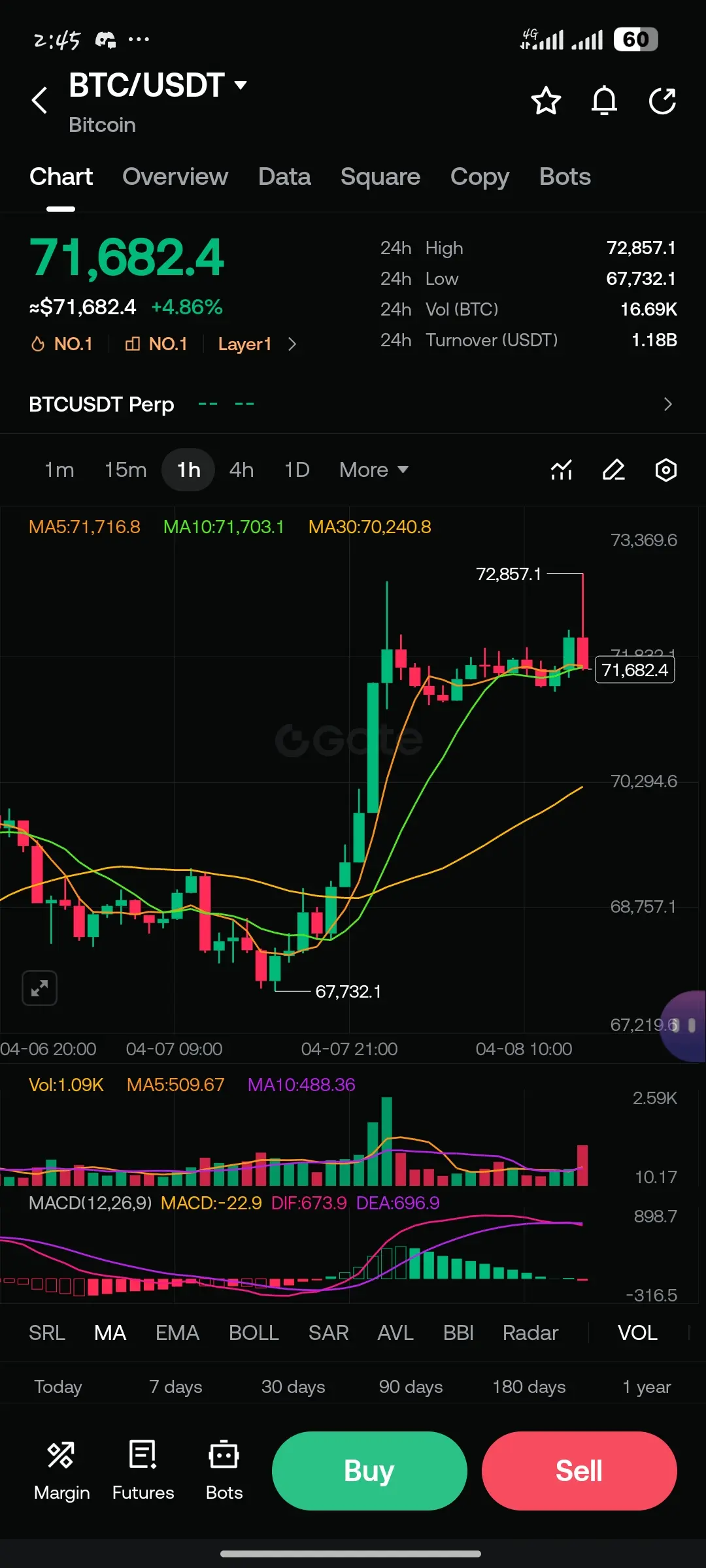This screenshot has width=706, height=1568.
Task: Toggle the MA indicator
Action: (110, 1333)
